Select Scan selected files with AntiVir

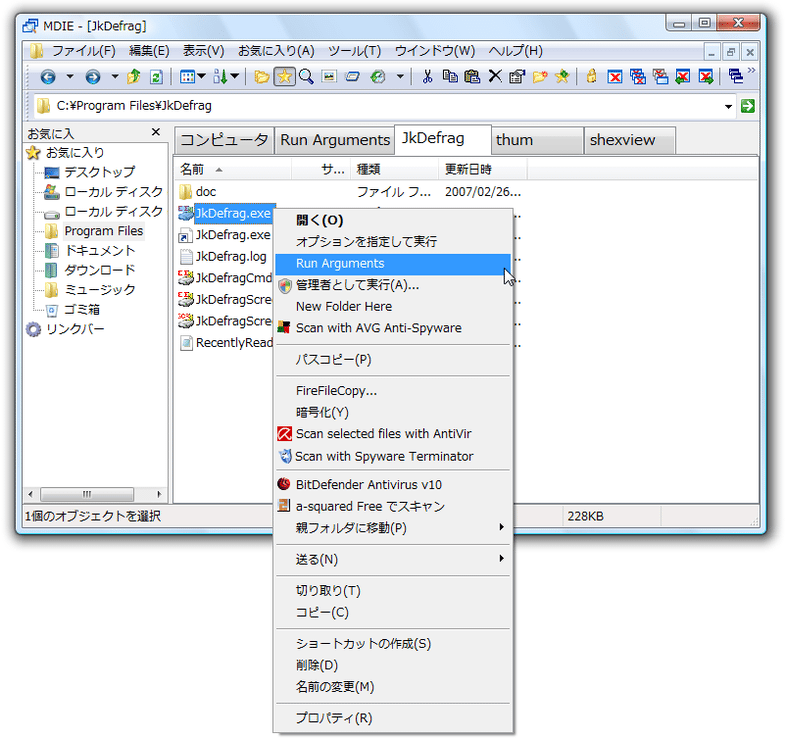[393, 434]
